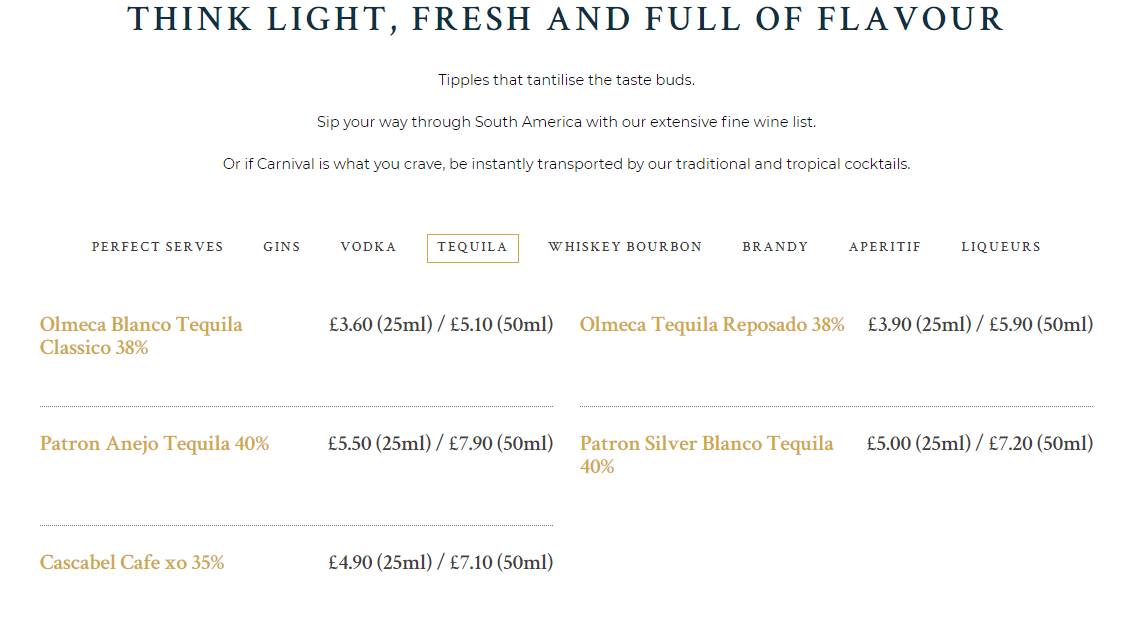Select the Aperitif tab

coord(885,247)
